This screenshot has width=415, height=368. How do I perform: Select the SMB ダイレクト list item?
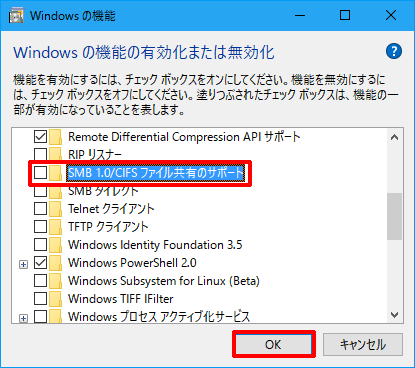point(103,191)
